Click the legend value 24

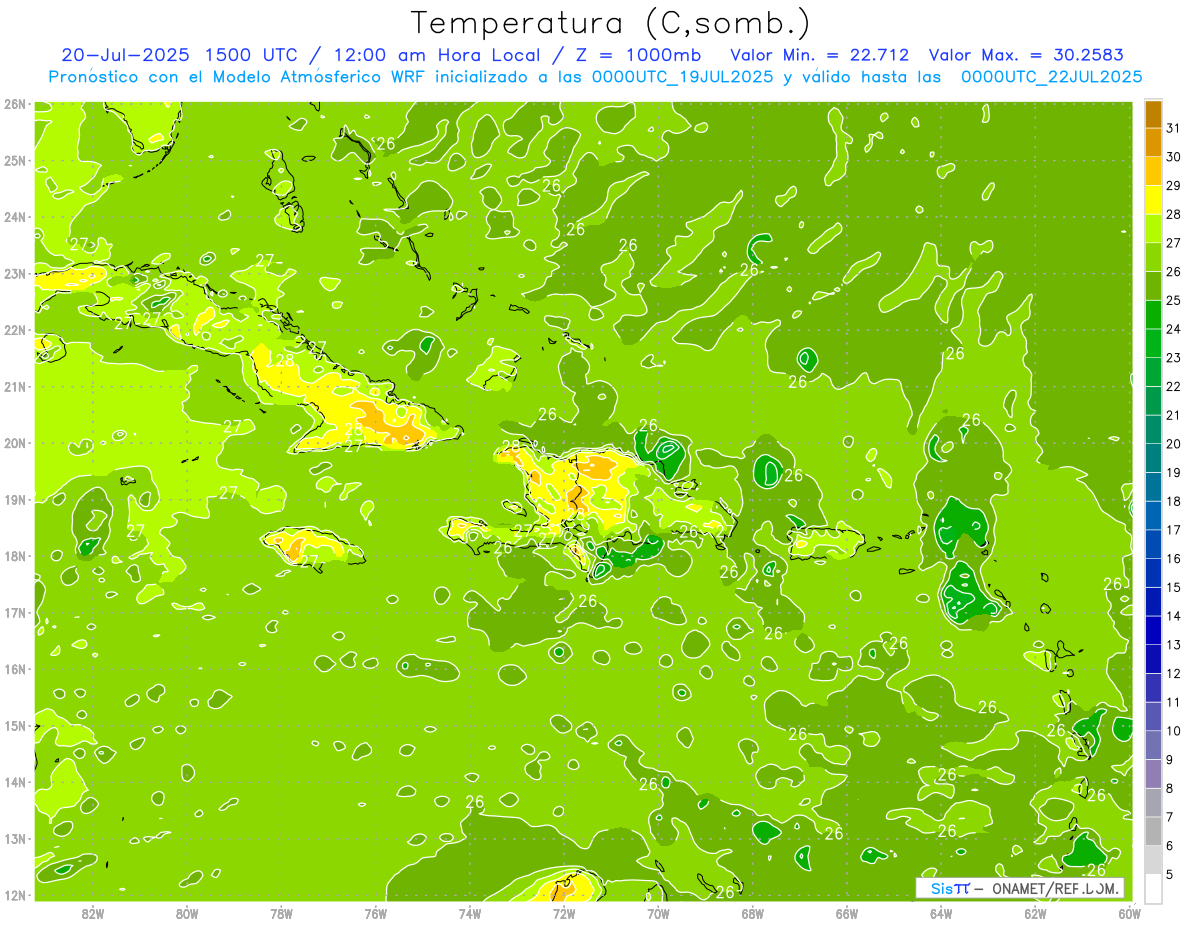pos(1173,329)
